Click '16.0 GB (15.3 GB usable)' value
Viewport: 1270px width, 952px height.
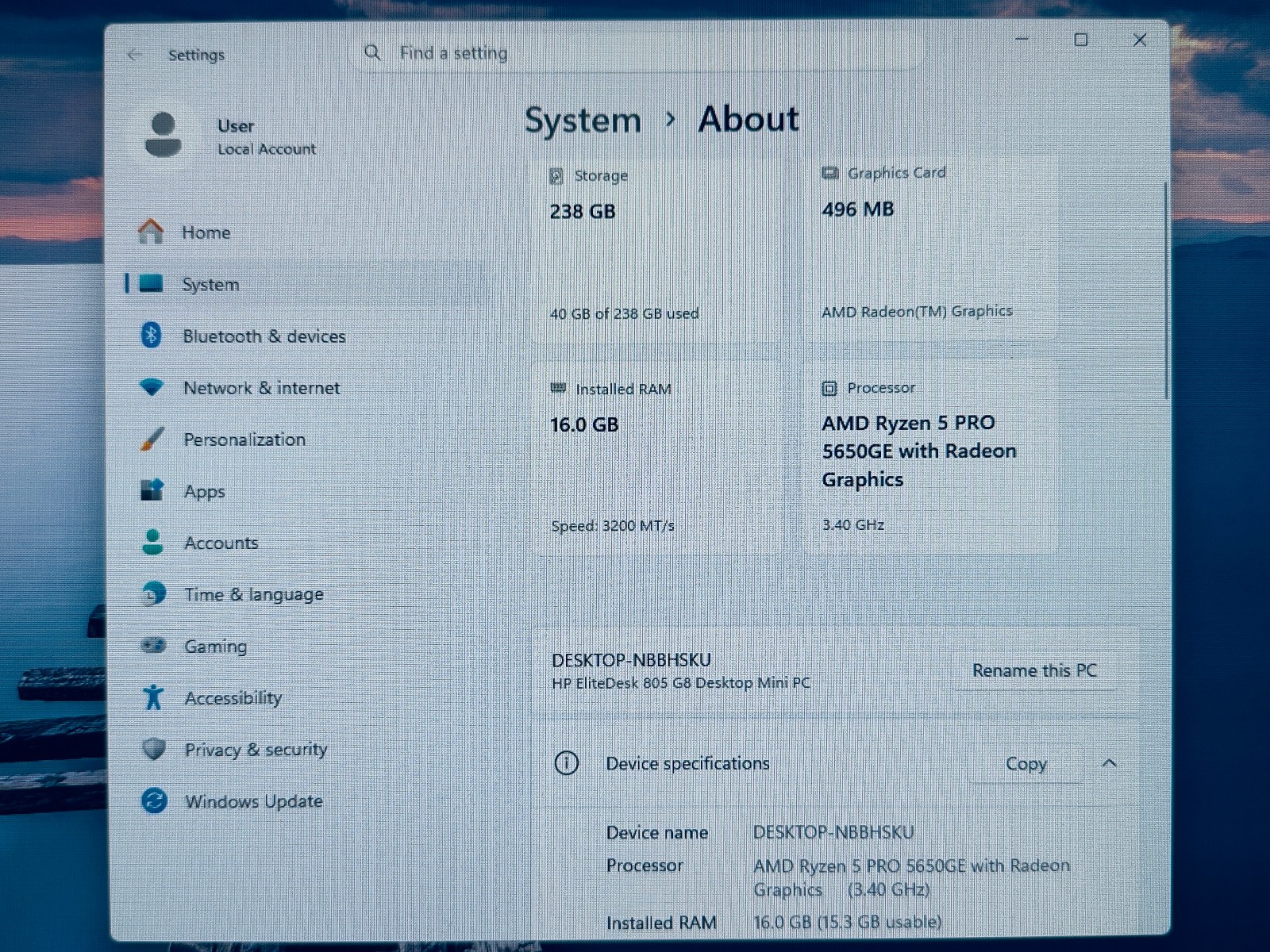(847, 922)
